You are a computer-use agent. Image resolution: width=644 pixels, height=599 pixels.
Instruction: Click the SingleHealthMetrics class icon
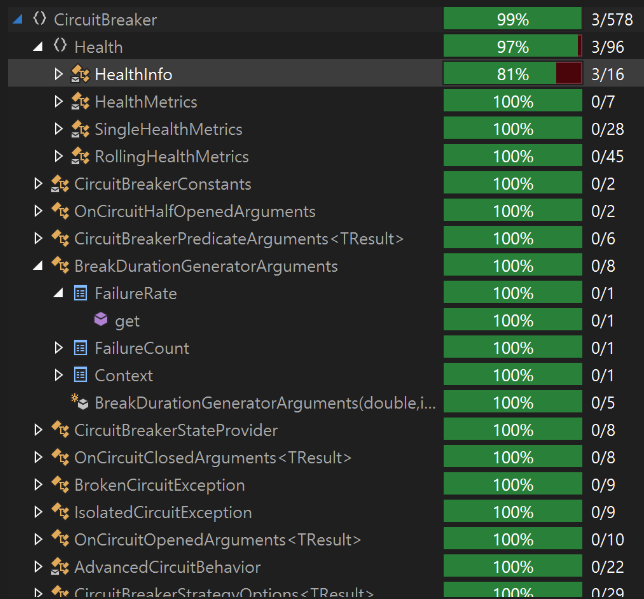tap(80, 129)
